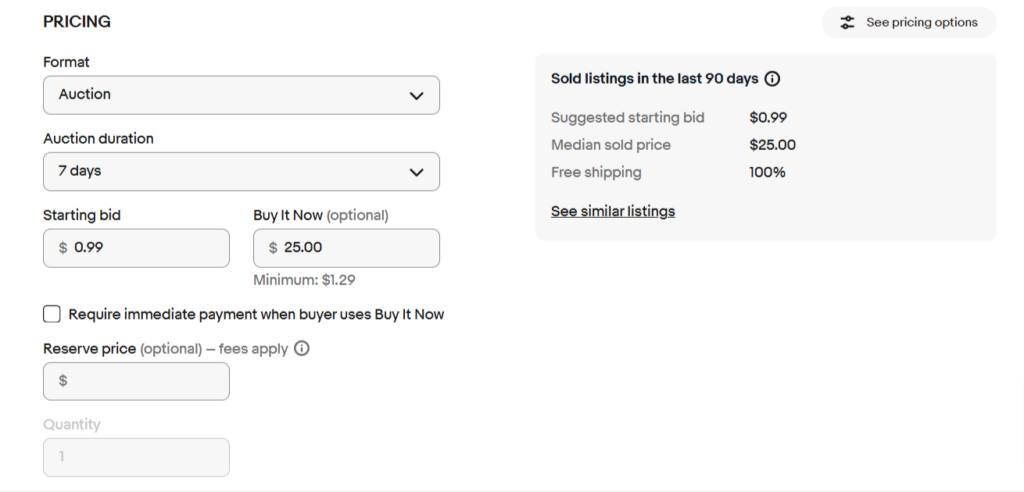Click the dollar sign in Starting bid
This screenshot has height=492, width=1024.
click(63, 248)
